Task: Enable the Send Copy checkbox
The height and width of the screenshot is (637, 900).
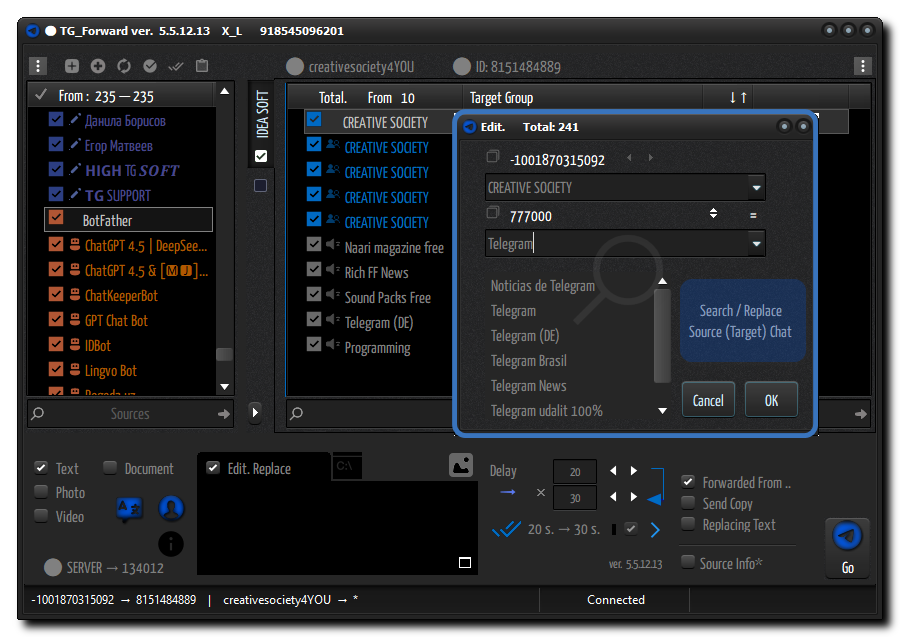Action: point(688,503)
